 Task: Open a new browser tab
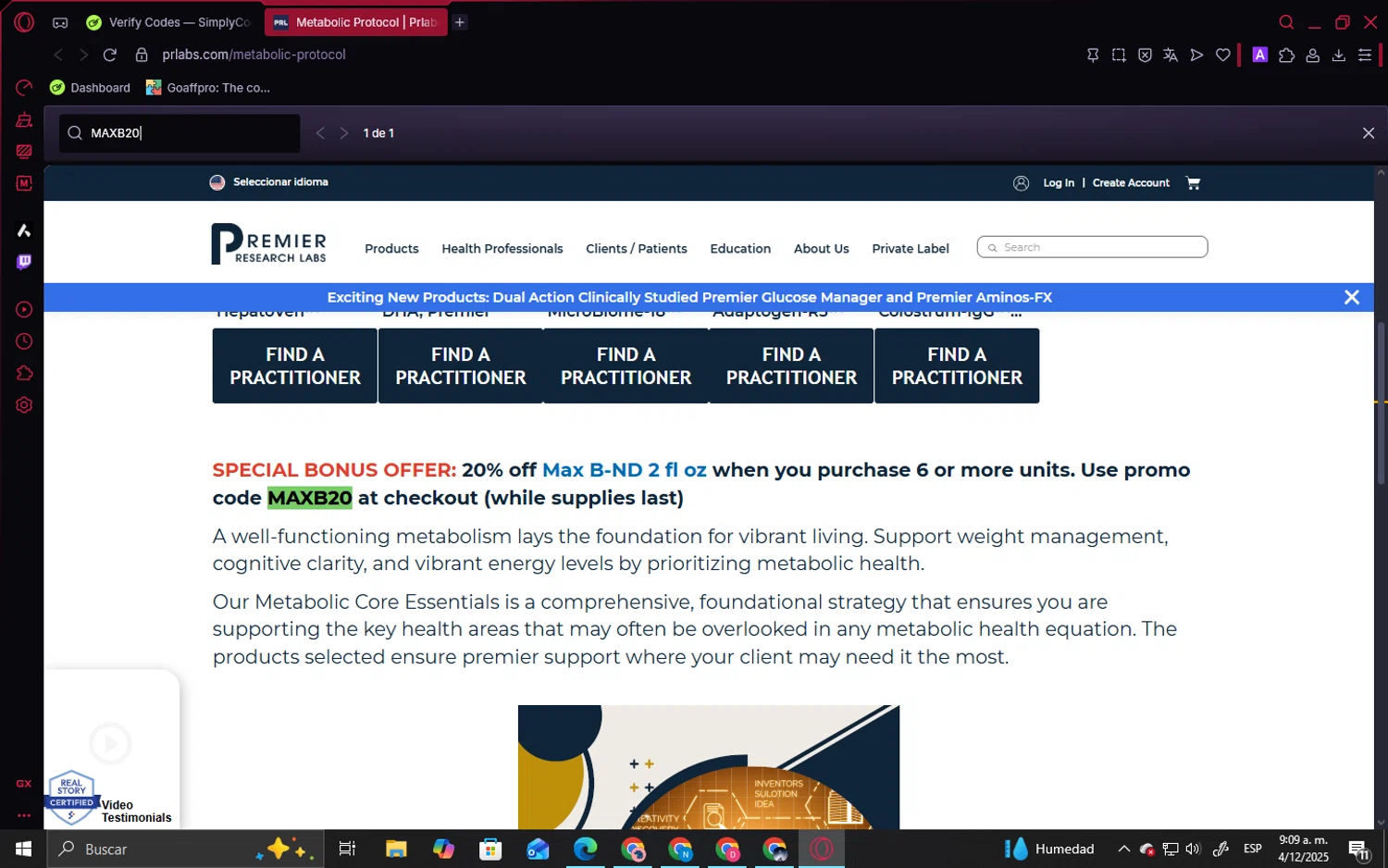460,22
